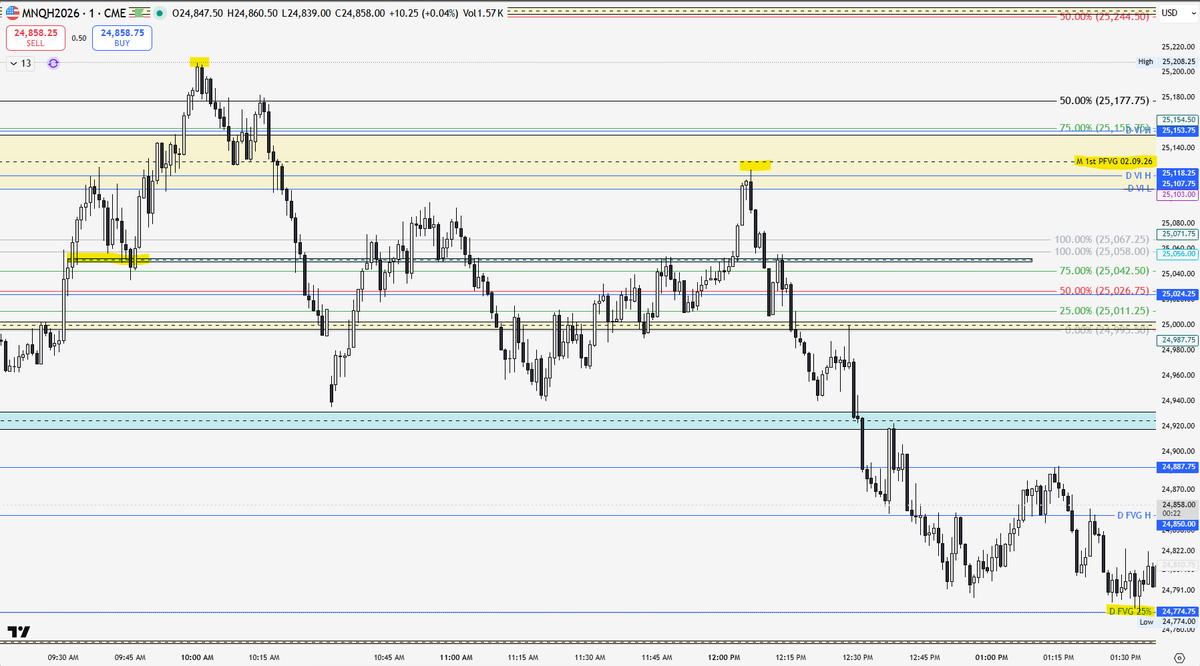Viewport: 1200px width, 666px height.
Task: Click the BUY 24,858.75 button
Action: pyautogui.click(x=122, y=38)
